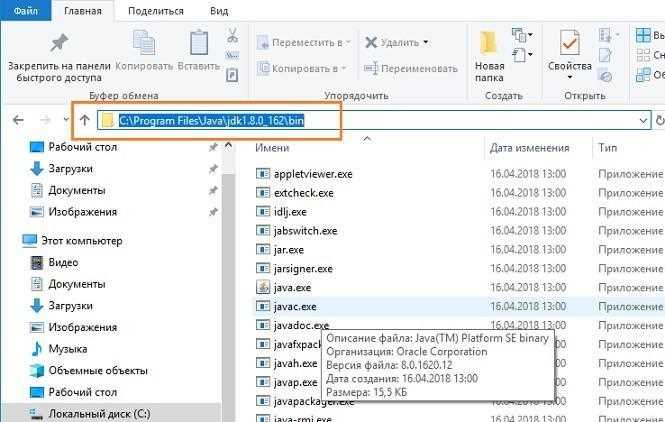Click the paste shortcut icon
The width and height of the screenshot is (665, 422).
point(232,75)
